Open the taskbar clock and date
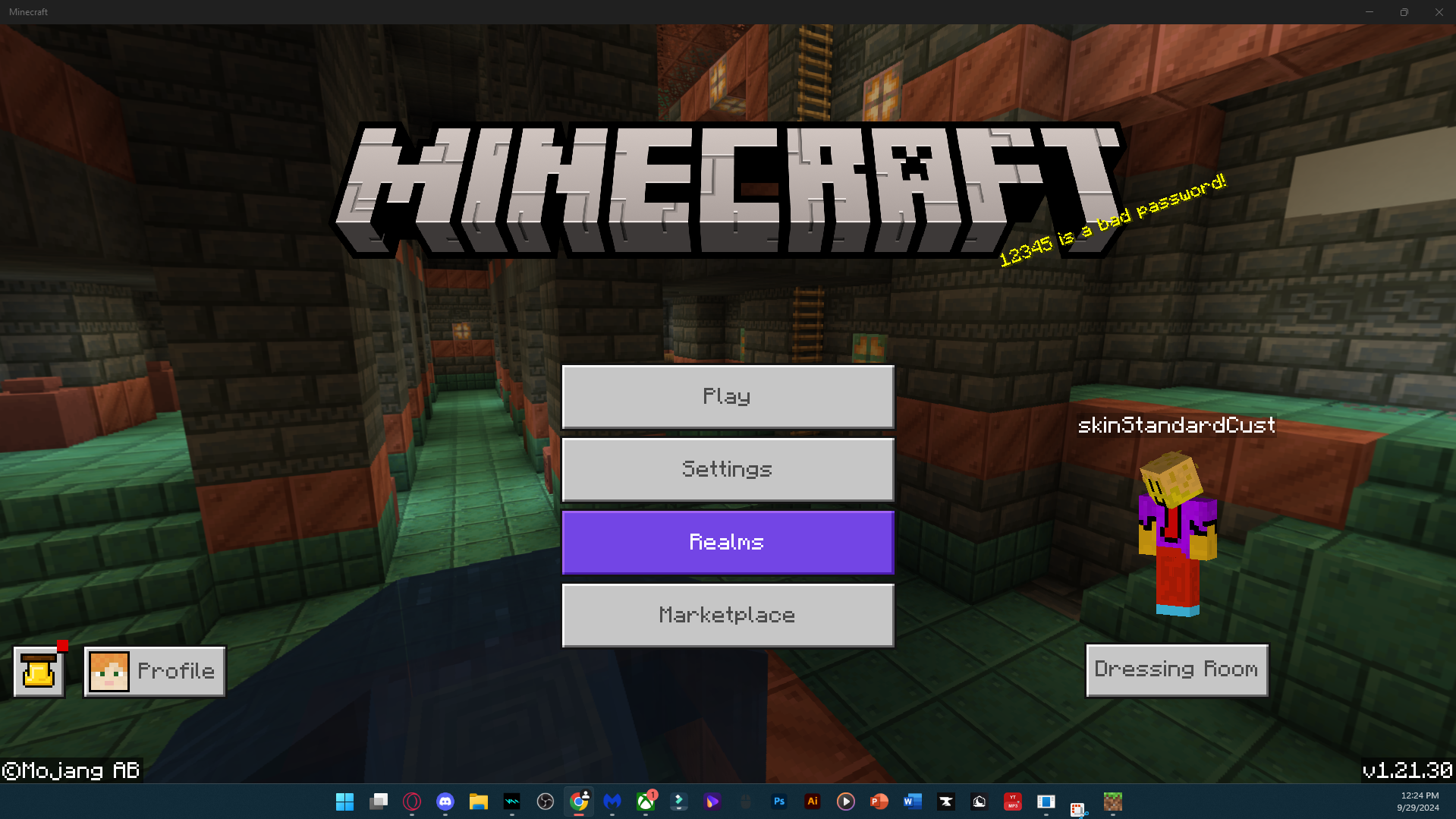Screen dimensions: 1456x819 pyautogui.click(x=1419, y=802)
